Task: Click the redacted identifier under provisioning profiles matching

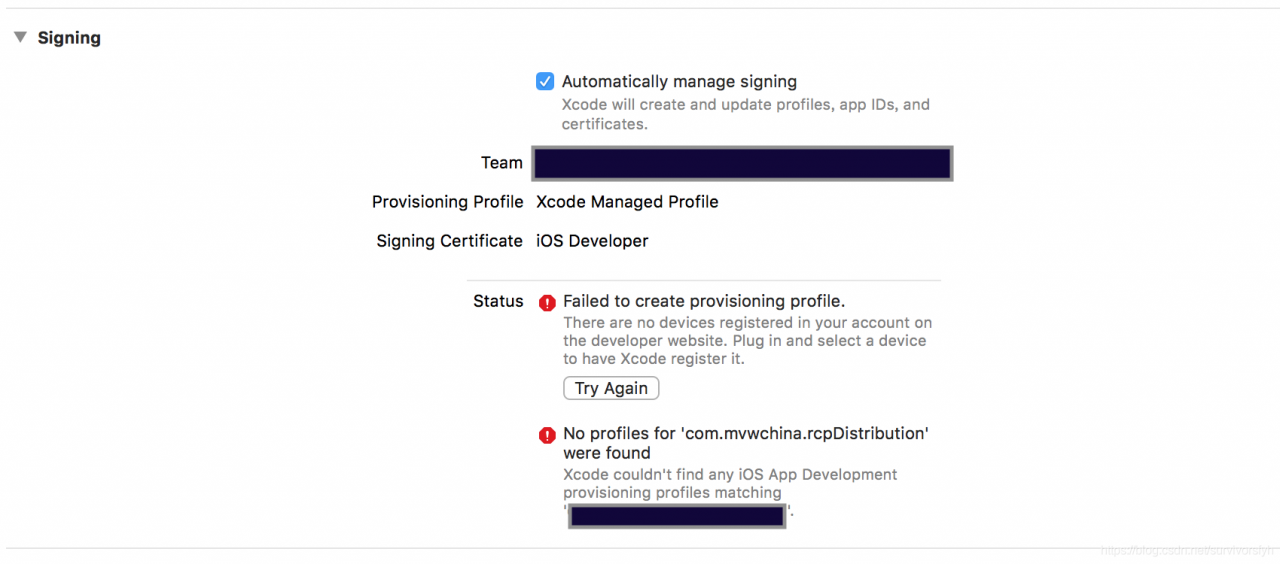Action: 677,516
